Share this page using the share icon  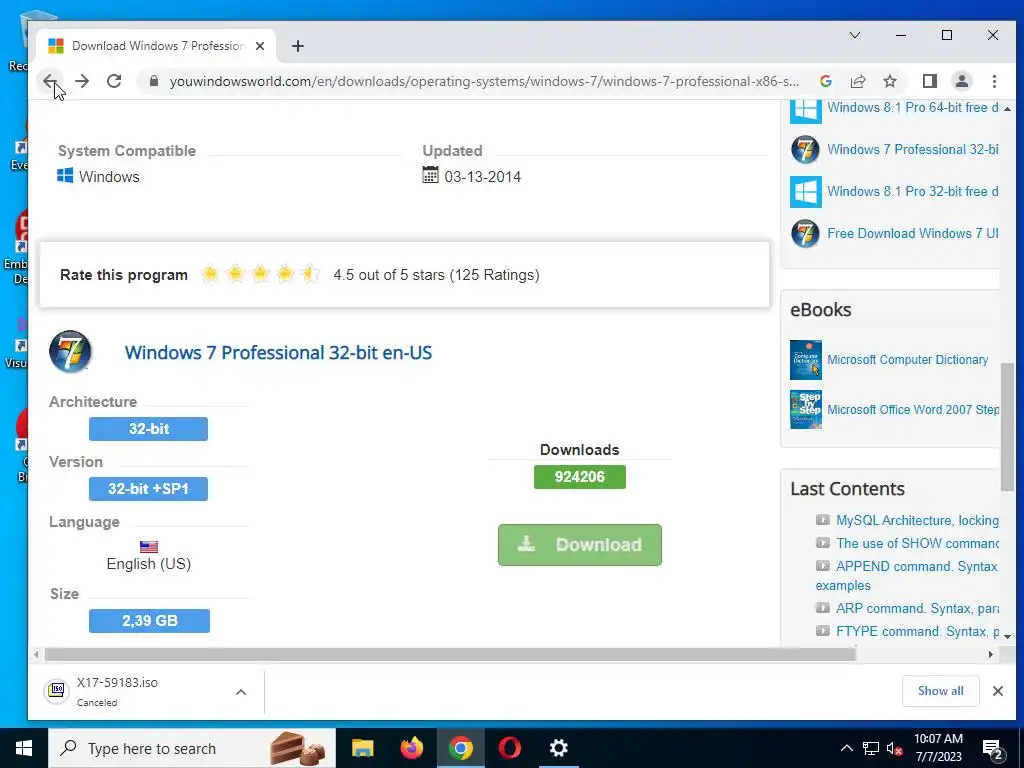(857, 81)
